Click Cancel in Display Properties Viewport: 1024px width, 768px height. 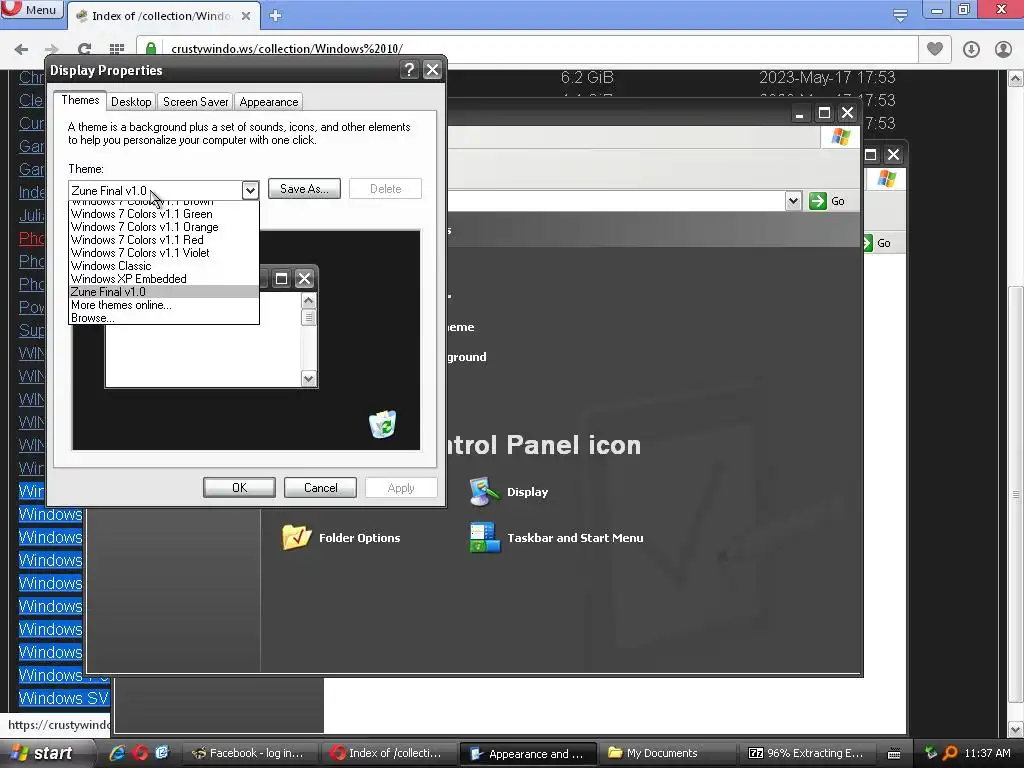pyautogui.click(x=321, y=488)
